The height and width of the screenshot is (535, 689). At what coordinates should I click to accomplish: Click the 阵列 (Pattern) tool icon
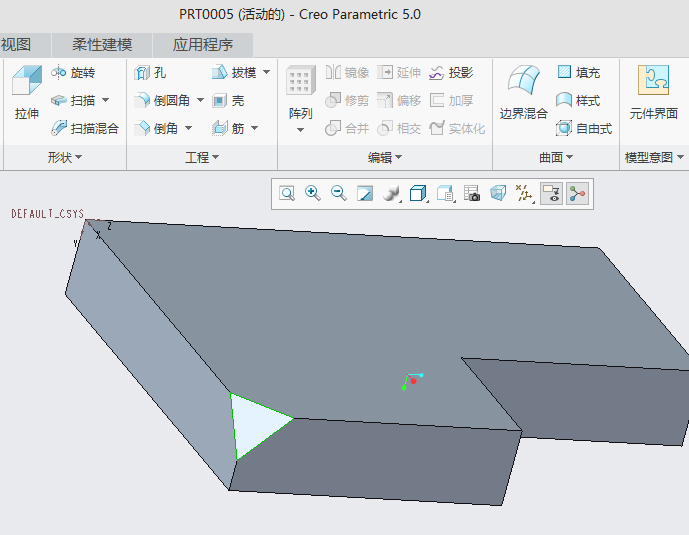(301, 80)
